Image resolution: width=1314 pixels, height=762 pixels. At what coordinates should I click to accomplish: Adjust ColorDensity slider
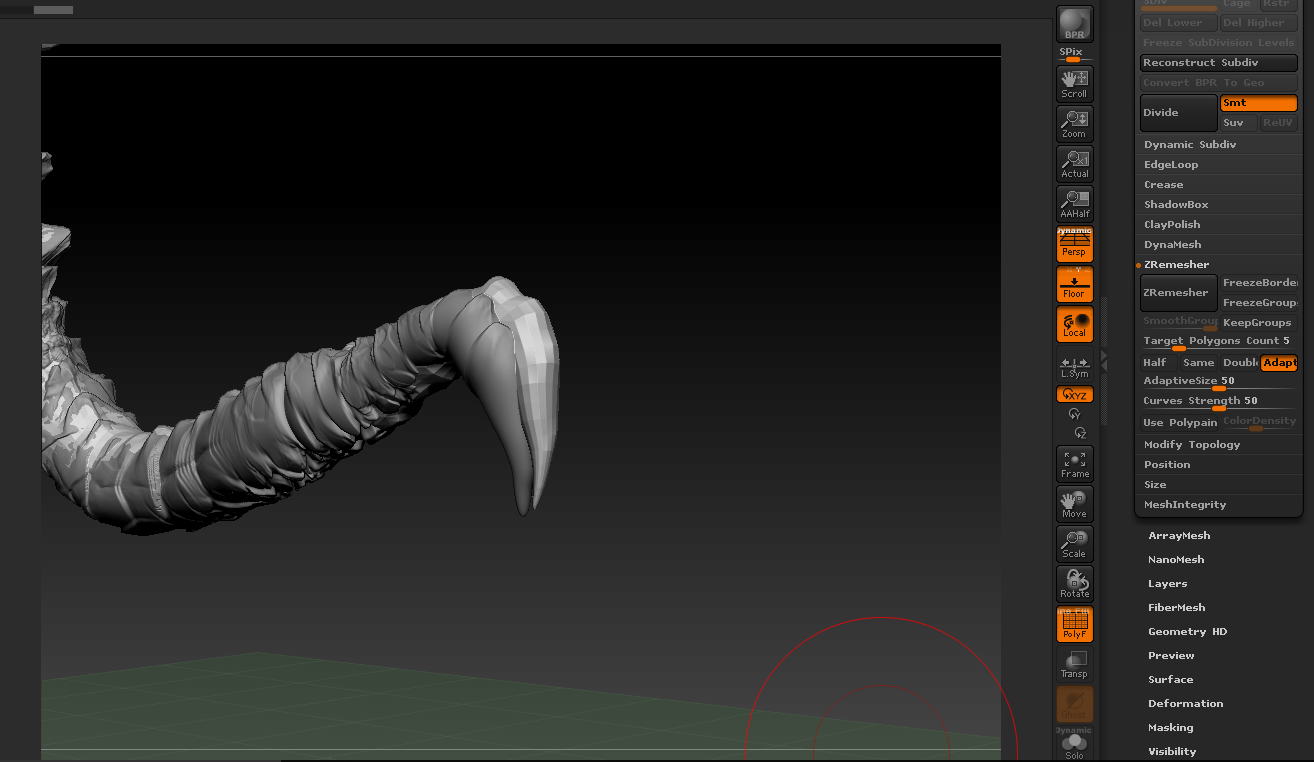pos(1259,423)
